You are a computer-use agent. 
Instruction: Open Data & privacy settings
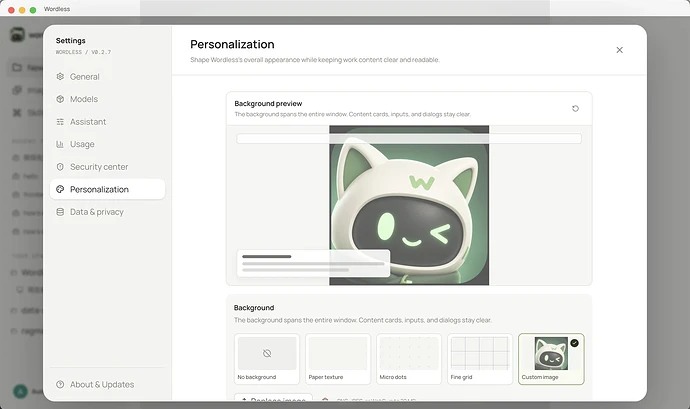point(107,212)
